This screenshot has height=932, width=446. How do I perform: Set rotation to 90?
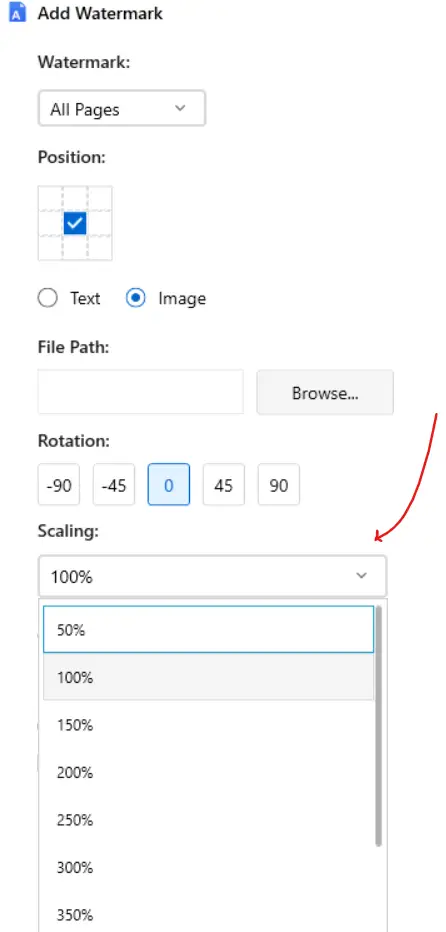coord(278,485)
